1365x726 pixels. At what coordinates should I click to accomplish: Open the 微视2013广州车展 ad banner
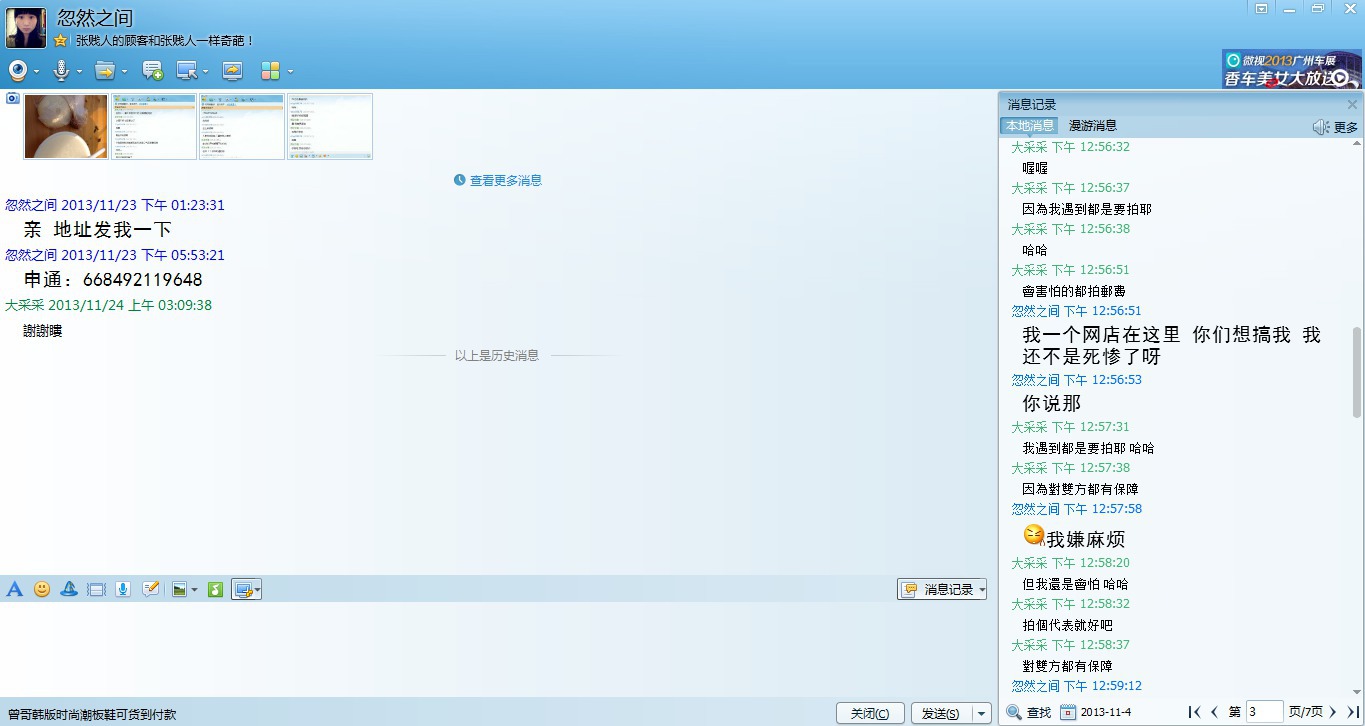click(x=1291, y=69)
